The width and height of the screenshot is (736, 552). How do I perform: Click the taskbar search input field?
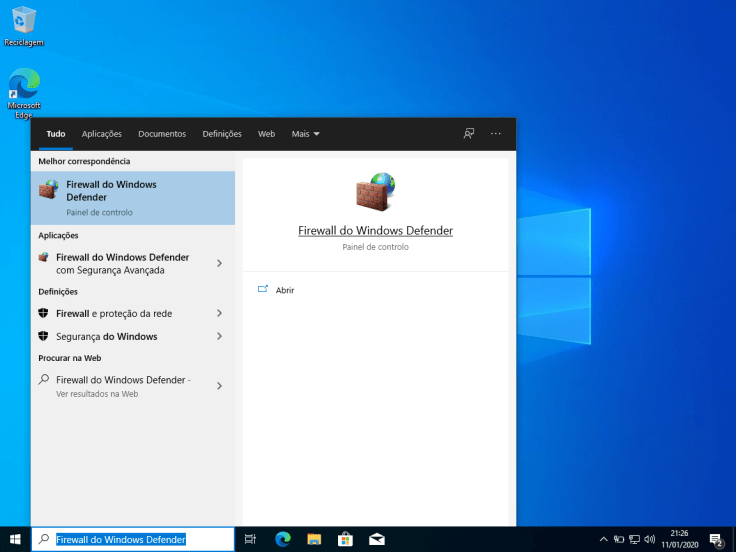[x=140, y=539]
